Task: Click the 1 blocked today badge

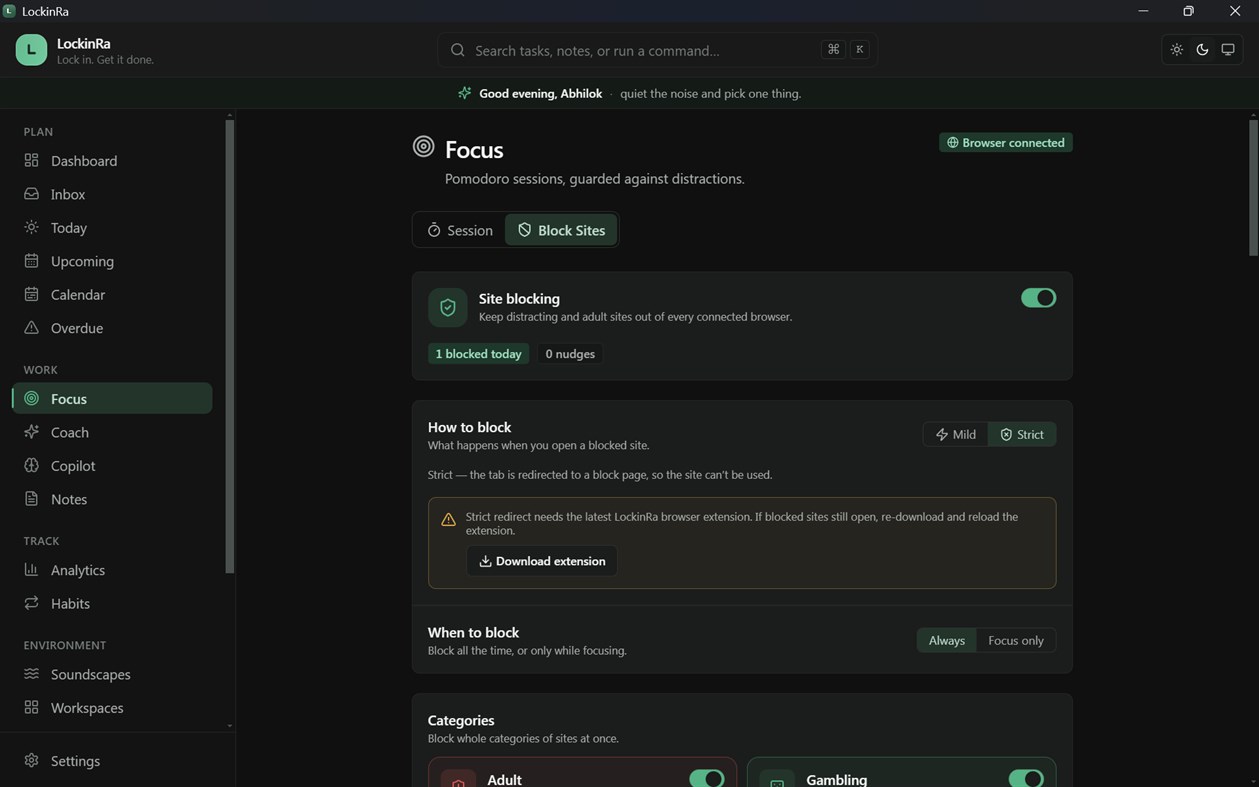Action: [478, 354]
